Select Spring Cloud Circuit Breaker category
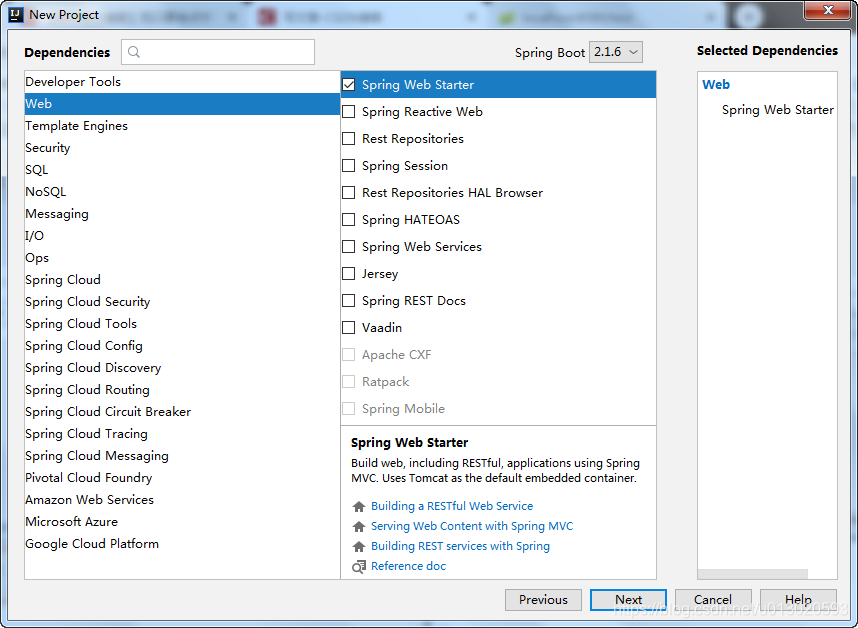This screenshot has width=858, height=628. [x=182, y=411]
